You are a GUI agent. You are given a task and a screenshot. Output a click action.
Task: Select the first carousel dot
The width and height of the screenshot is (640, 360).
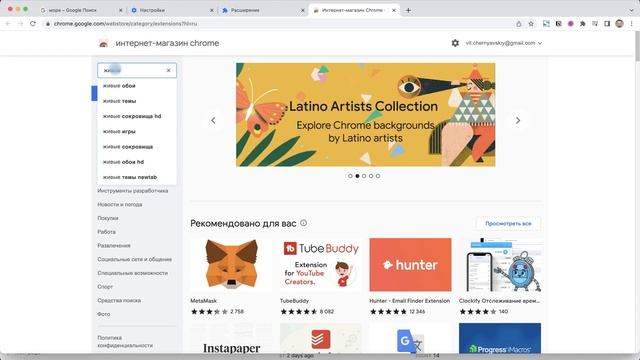coord(350,176)
